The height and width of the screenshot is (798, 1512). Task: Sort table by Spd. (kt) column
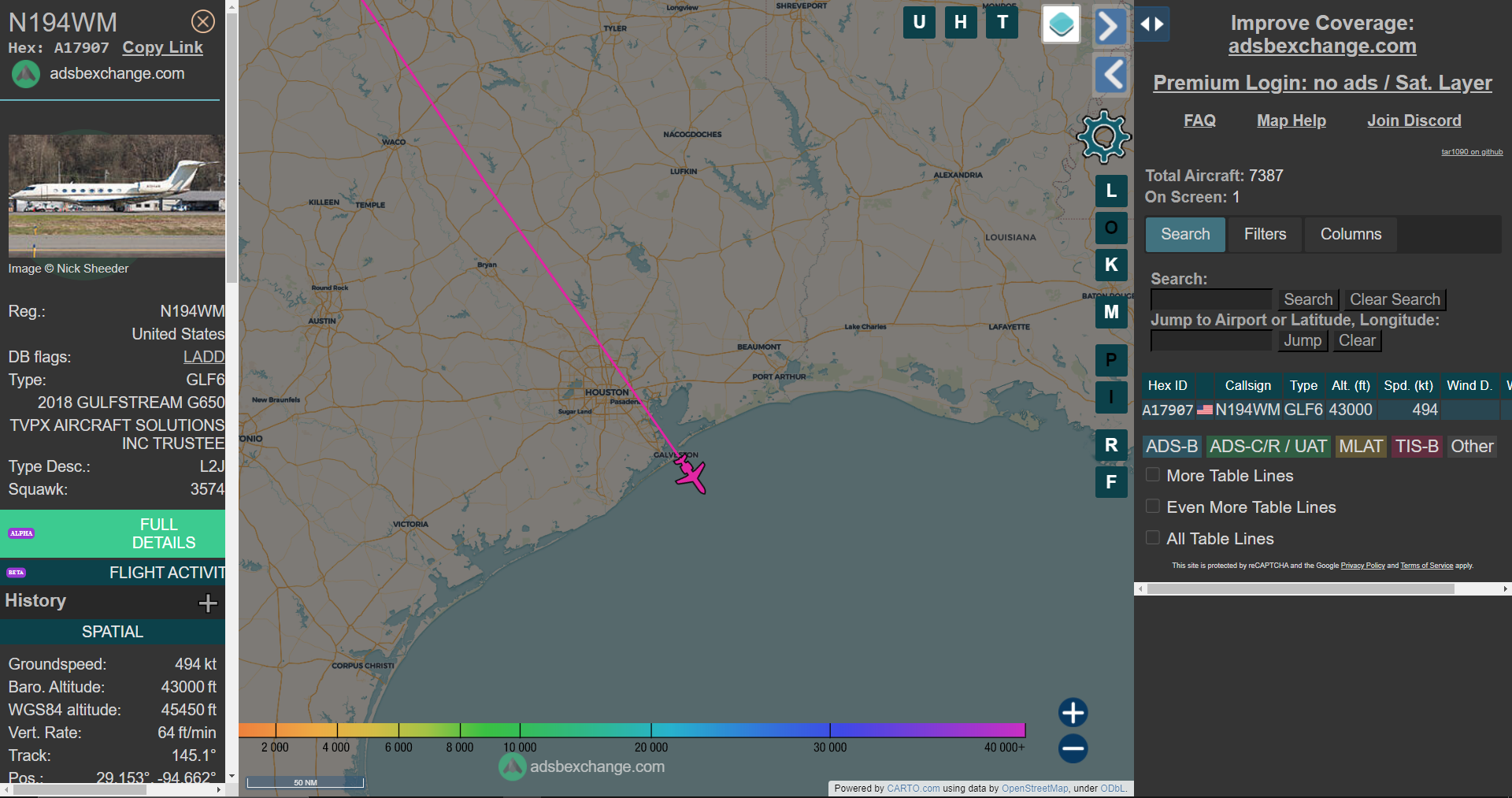coord(1408,385)
